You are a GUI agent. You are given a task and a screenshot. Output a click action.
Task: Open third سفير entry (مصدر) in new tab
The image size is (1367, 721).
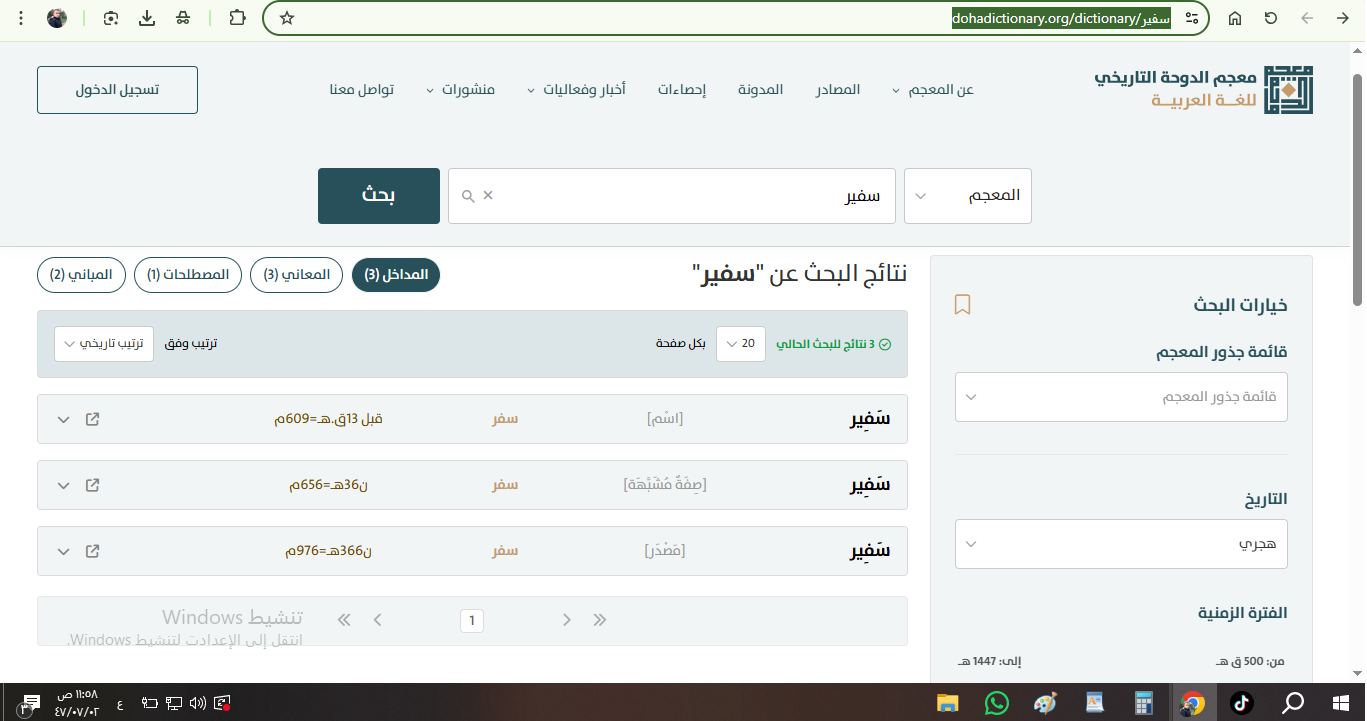(x=92, y=551)
